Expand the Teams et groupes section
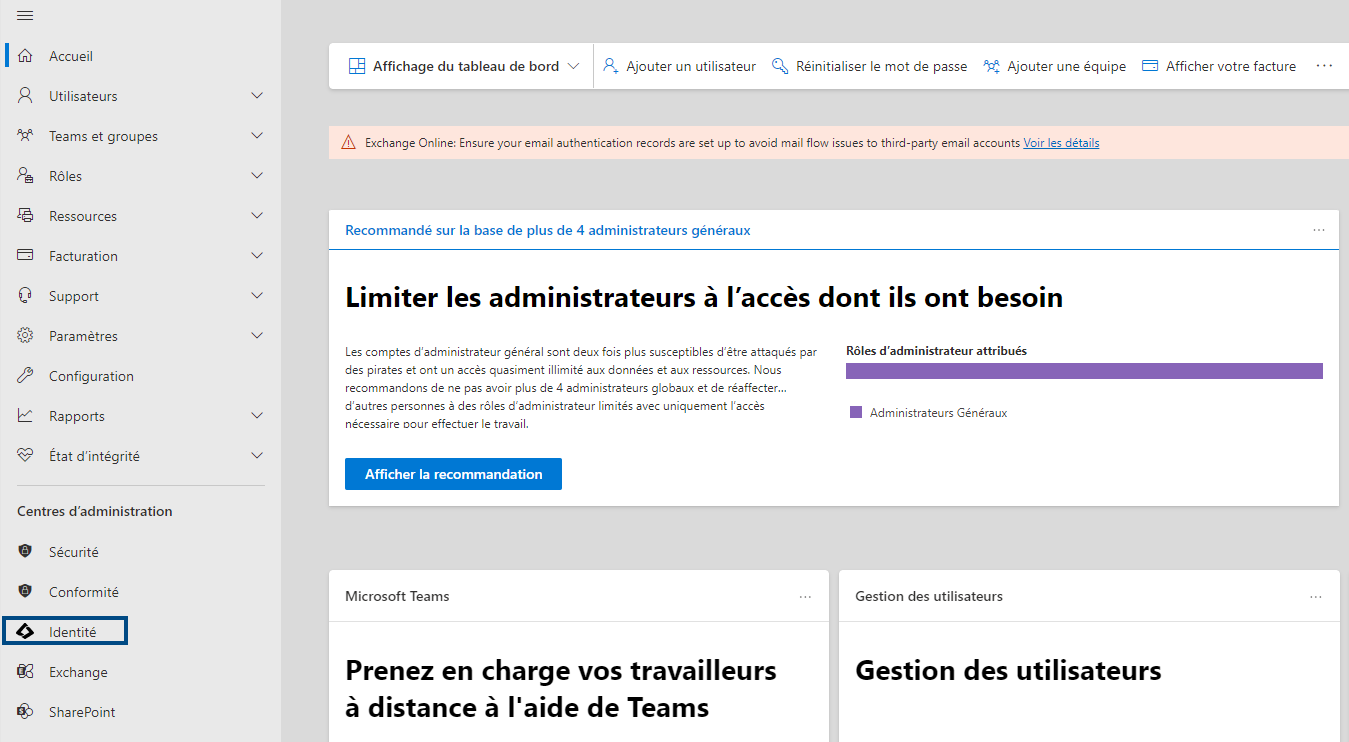The image size is (1349, 742). pyautogui.click(x=257, y=136)
